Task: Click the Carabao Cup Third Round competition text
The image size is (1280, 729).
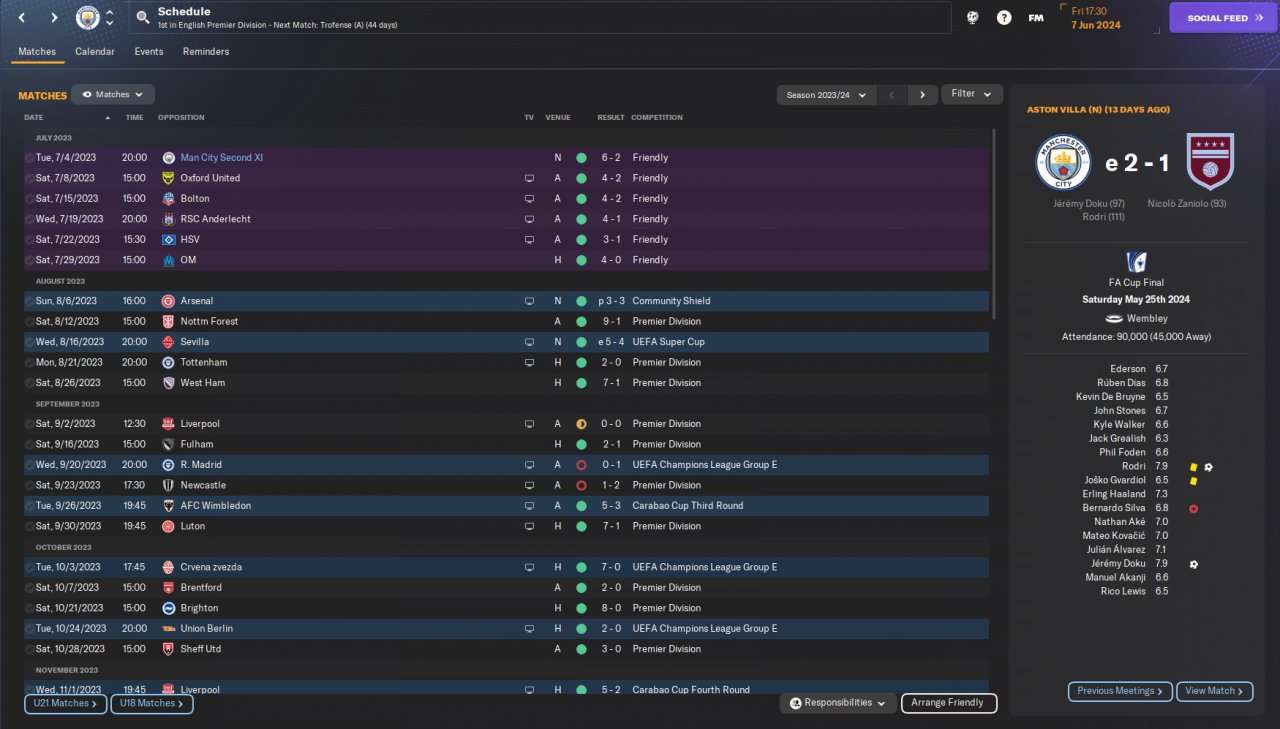Action: coord(688,506)
